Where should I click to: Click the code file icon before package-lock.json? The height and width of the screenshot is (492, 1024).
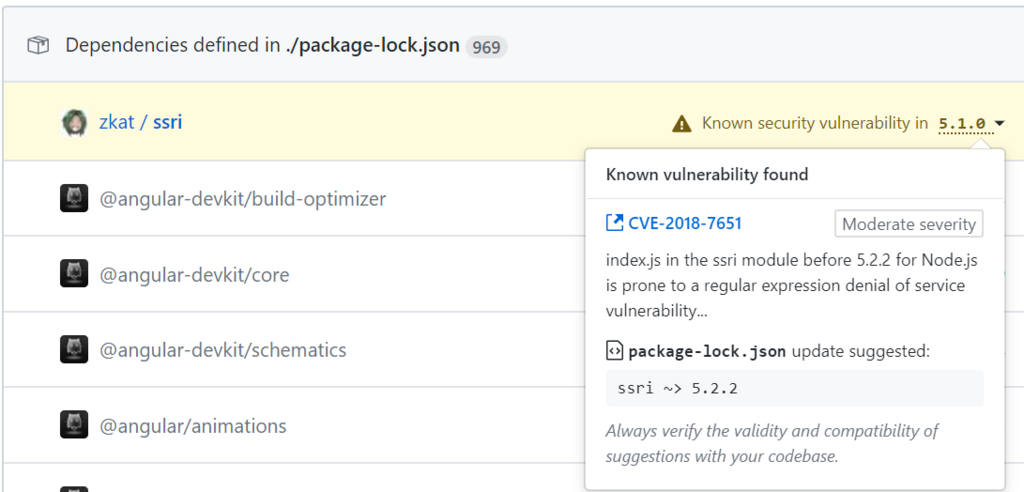pyautogui.click(x=615, y=351)
